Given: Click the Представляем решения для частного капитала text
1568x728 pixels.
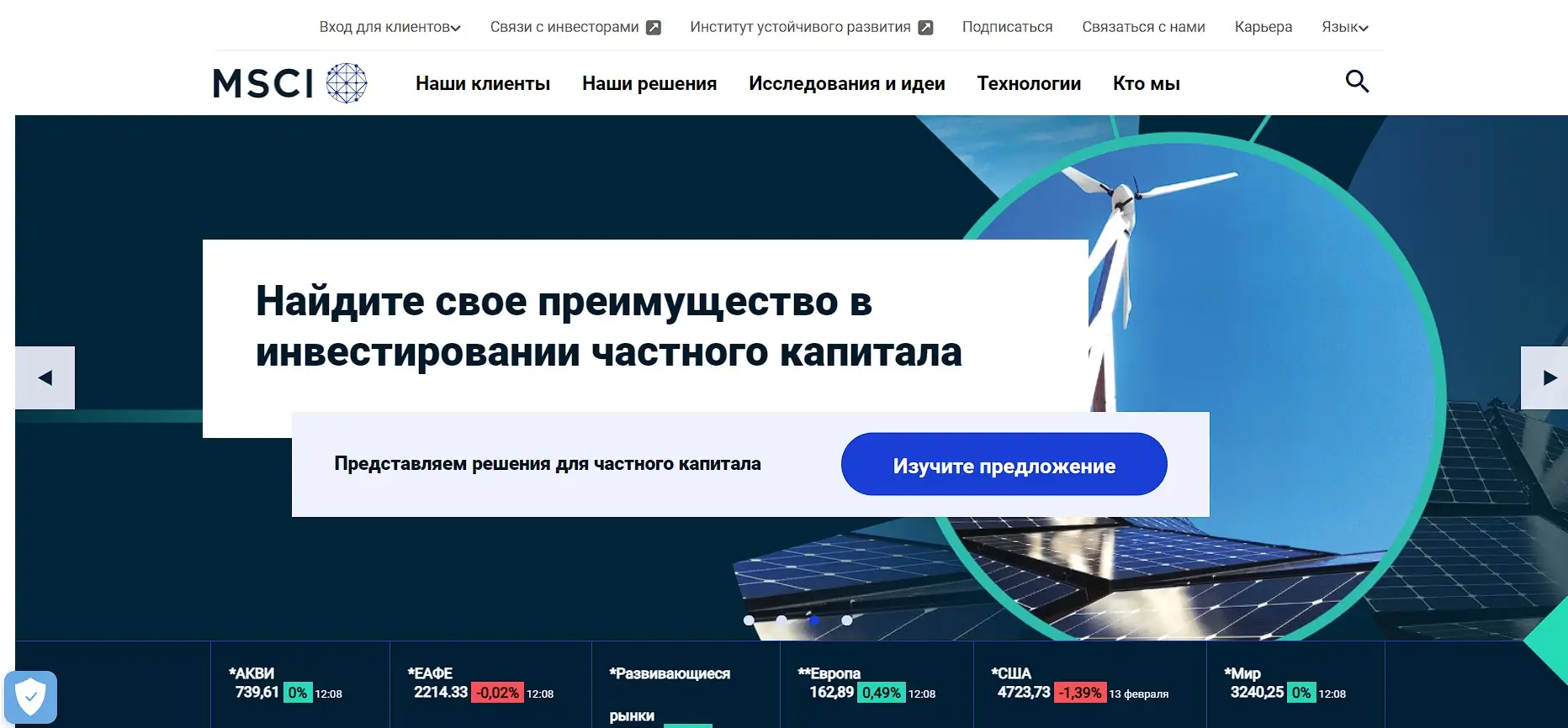Looking at the screenshot, I should (x=548, y=464).
